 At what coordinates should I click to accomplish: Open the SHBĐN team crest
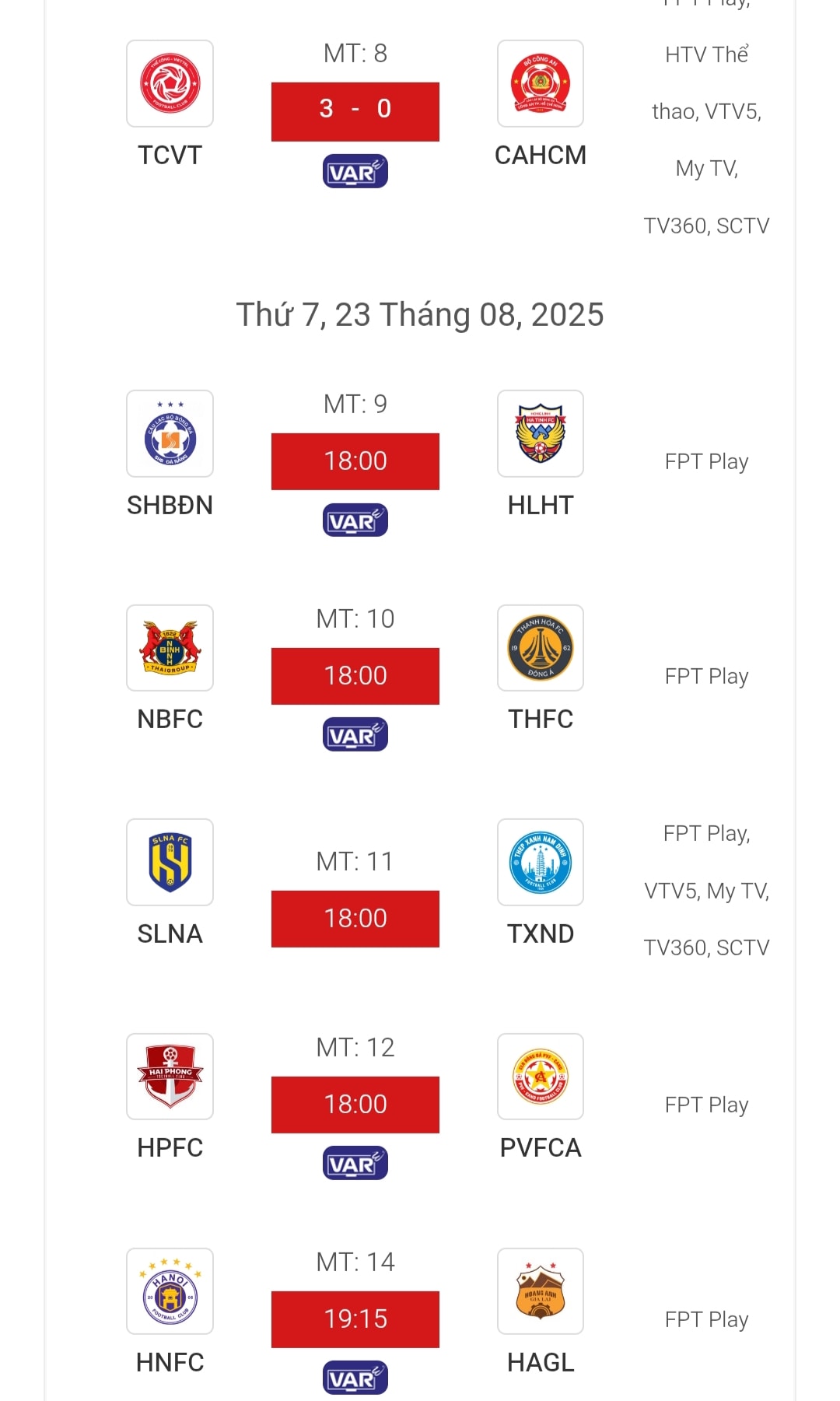tap(170, 433)
